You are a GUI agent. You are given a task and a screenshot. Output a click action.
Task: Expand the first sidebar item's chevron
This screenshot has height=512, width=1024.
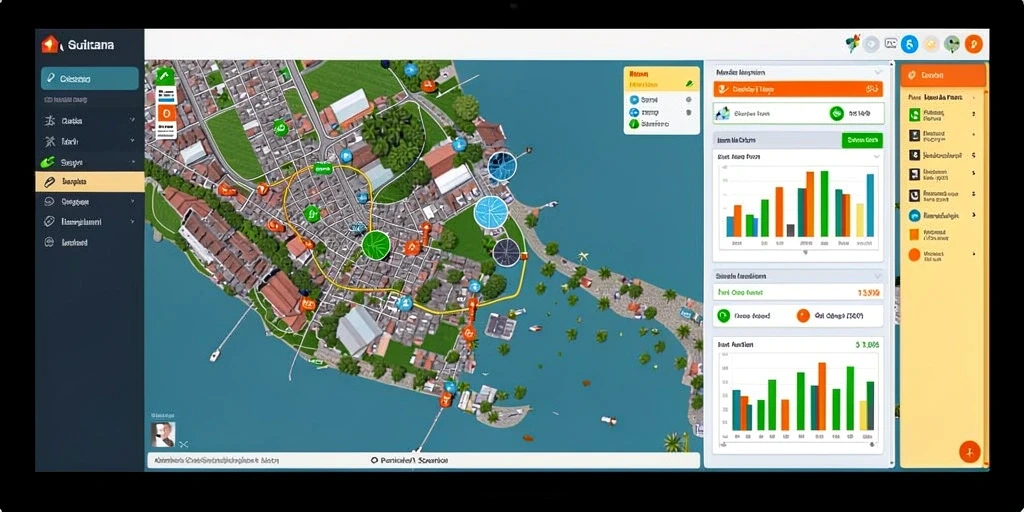(x=133, y=120)
